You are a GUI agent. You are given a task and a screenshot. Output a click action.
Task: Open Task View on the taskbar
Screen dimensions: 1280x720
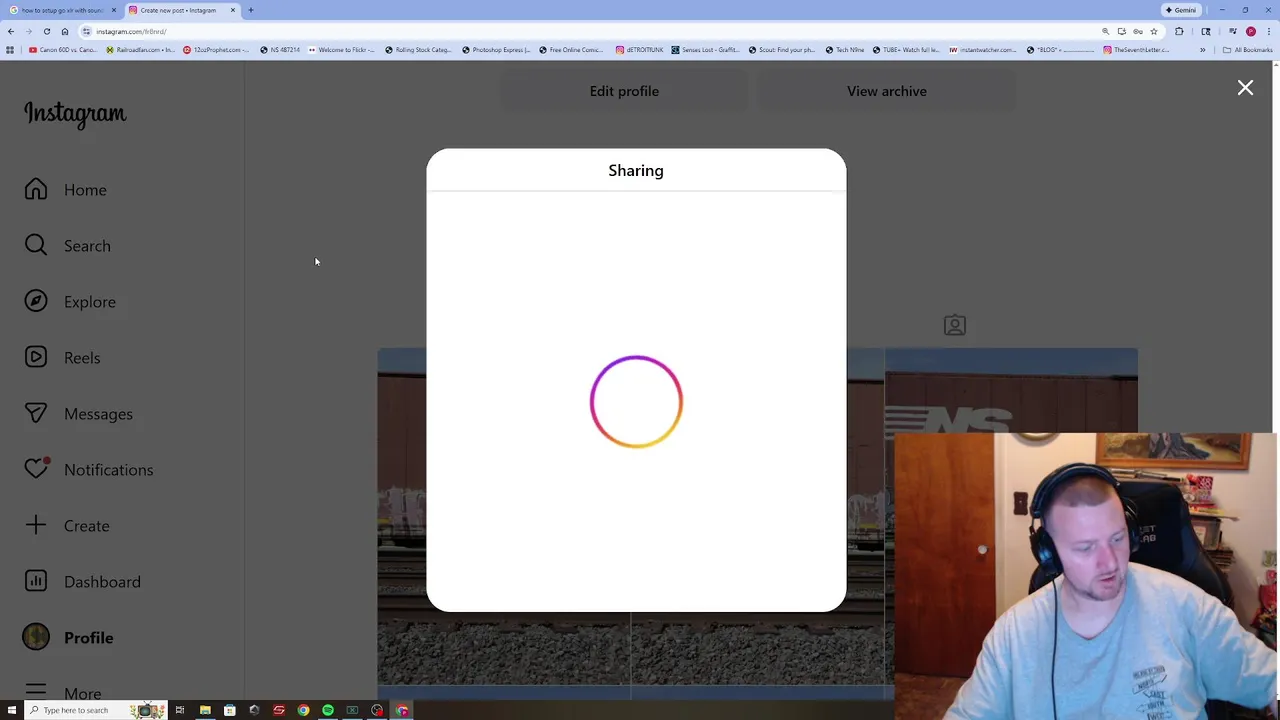pyautogui.click(x=180, y=711)
